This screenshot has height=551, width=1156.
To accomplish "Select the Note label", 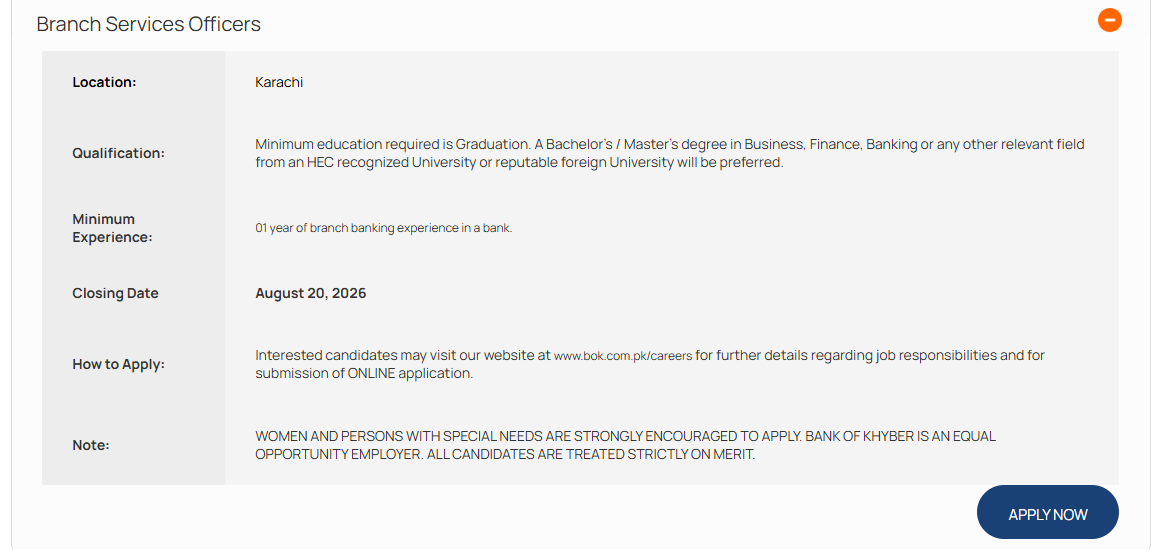I will click(x=91, y=446).
